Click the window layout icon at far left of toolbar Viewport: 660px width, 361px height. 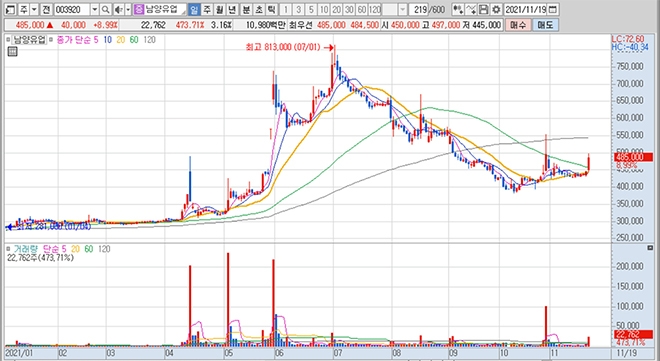(11, 9)
